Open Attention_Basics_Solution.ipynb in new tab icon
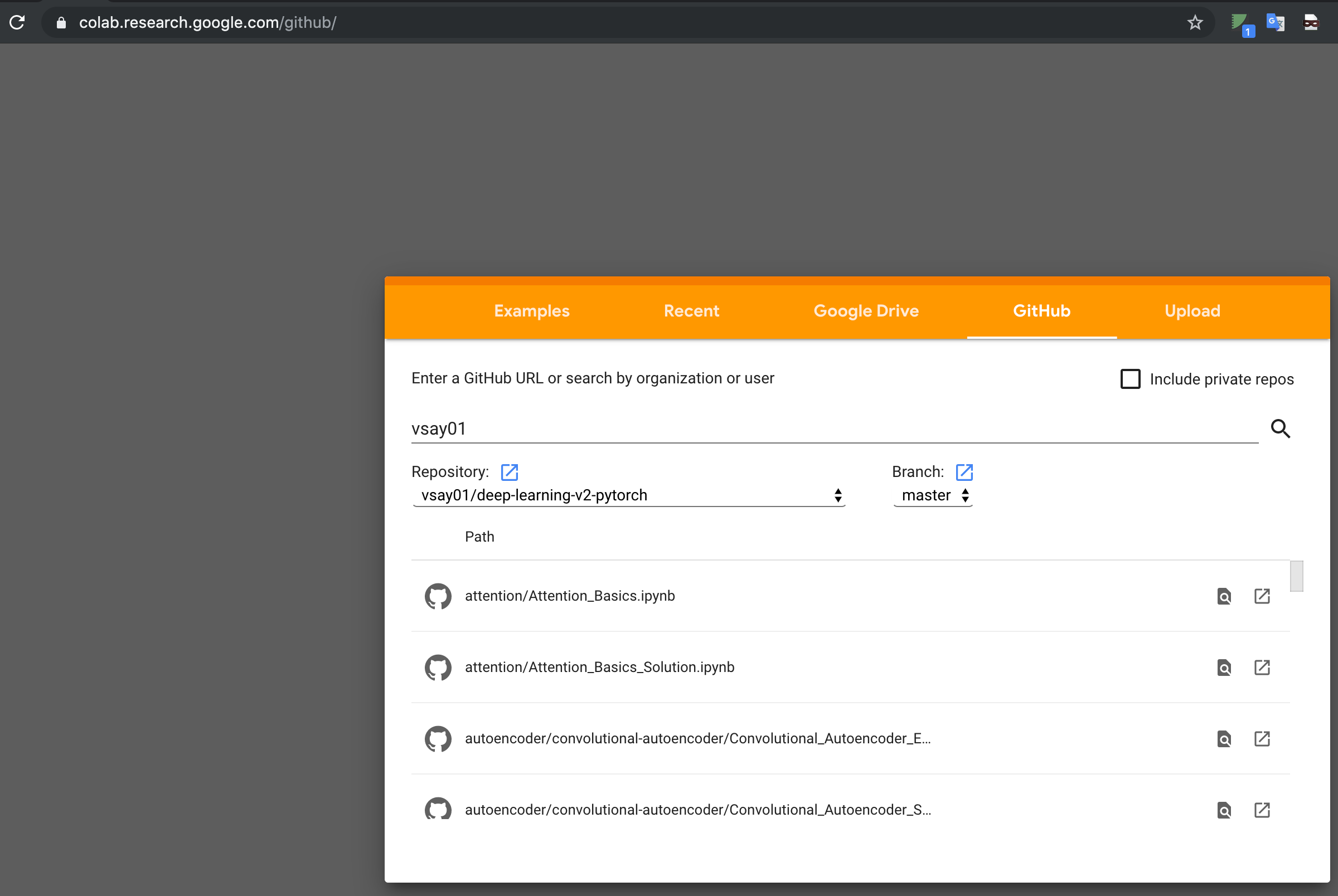 (1262, 668)
